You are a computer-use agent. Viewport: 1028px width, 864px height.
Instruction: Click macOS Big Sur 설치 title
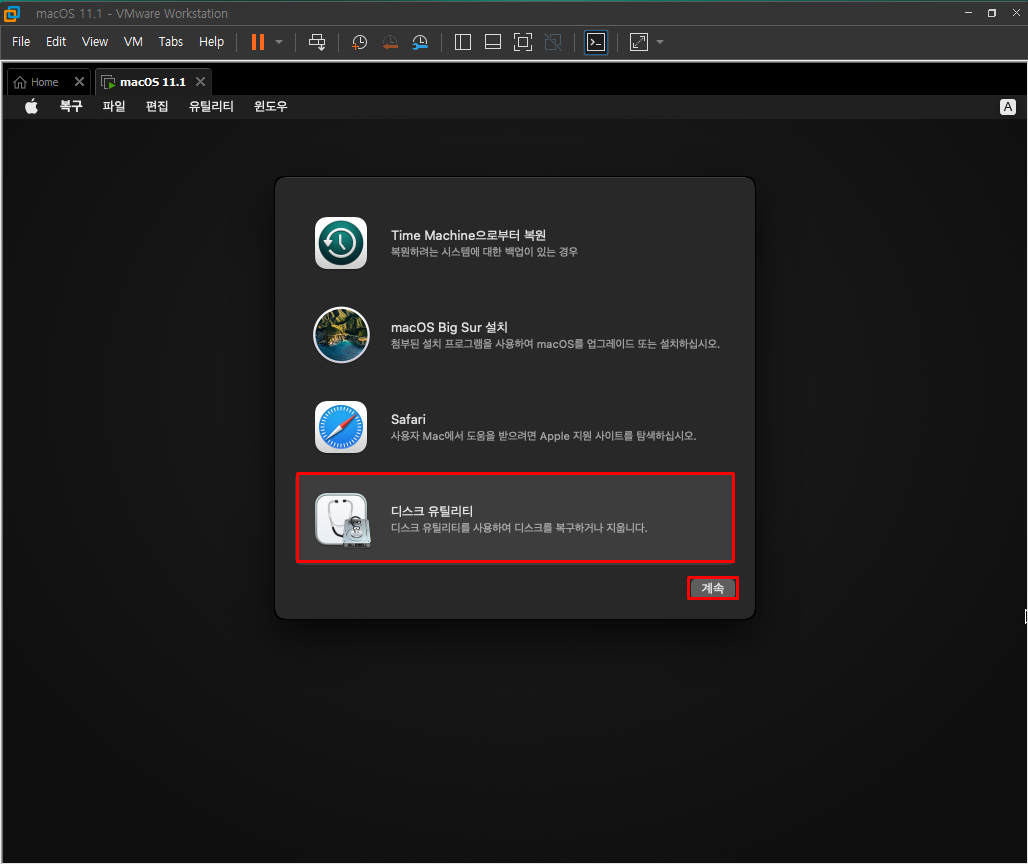click(x=449, y=327)
